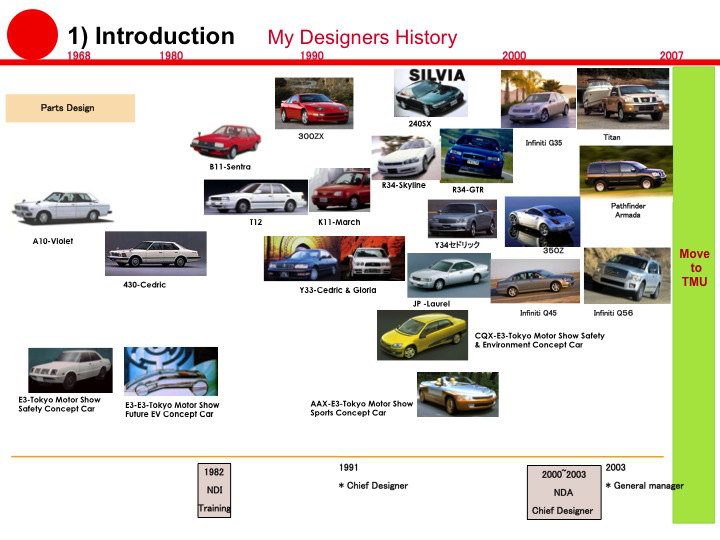Click the Pathfinder Armada caption
Screen dimensions: 720x540
628,210
